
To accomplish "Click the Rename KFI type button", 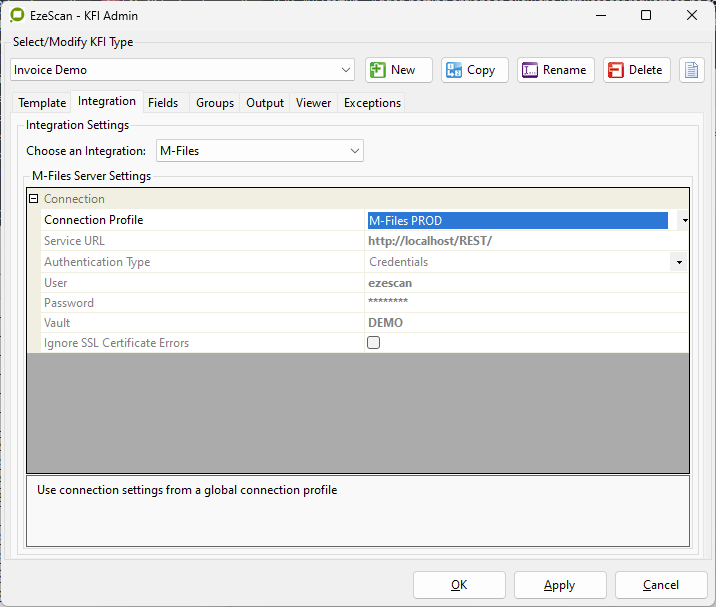I will click(555, 70).
